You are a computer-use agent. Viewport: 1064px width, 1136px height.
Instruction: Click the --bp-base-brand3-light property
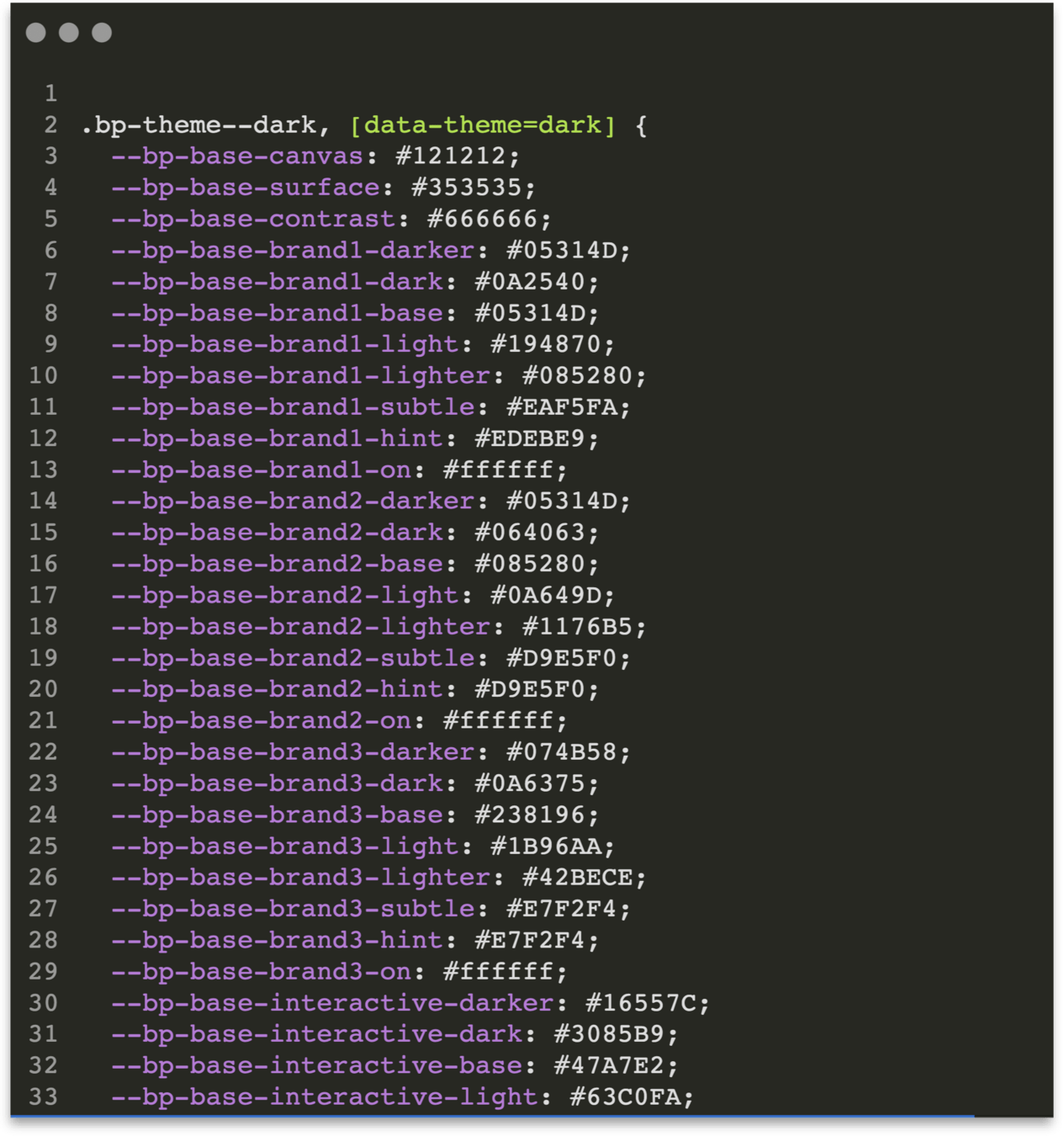285,847
